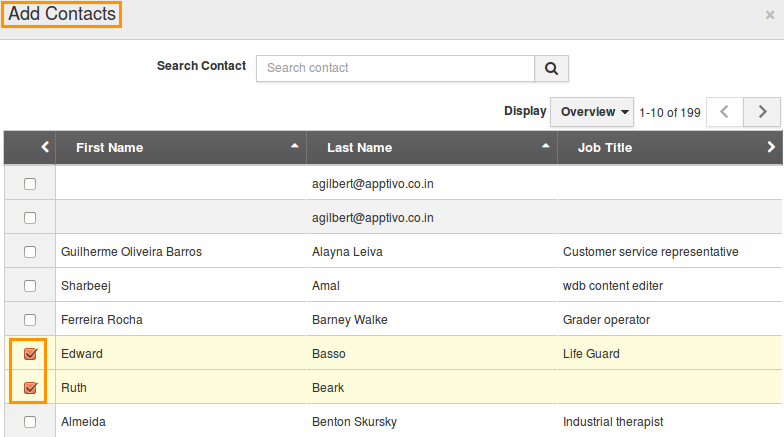Viewport: 784px width, 437px height.
Task: Click the Search contact input field
Action: point(396,68)
